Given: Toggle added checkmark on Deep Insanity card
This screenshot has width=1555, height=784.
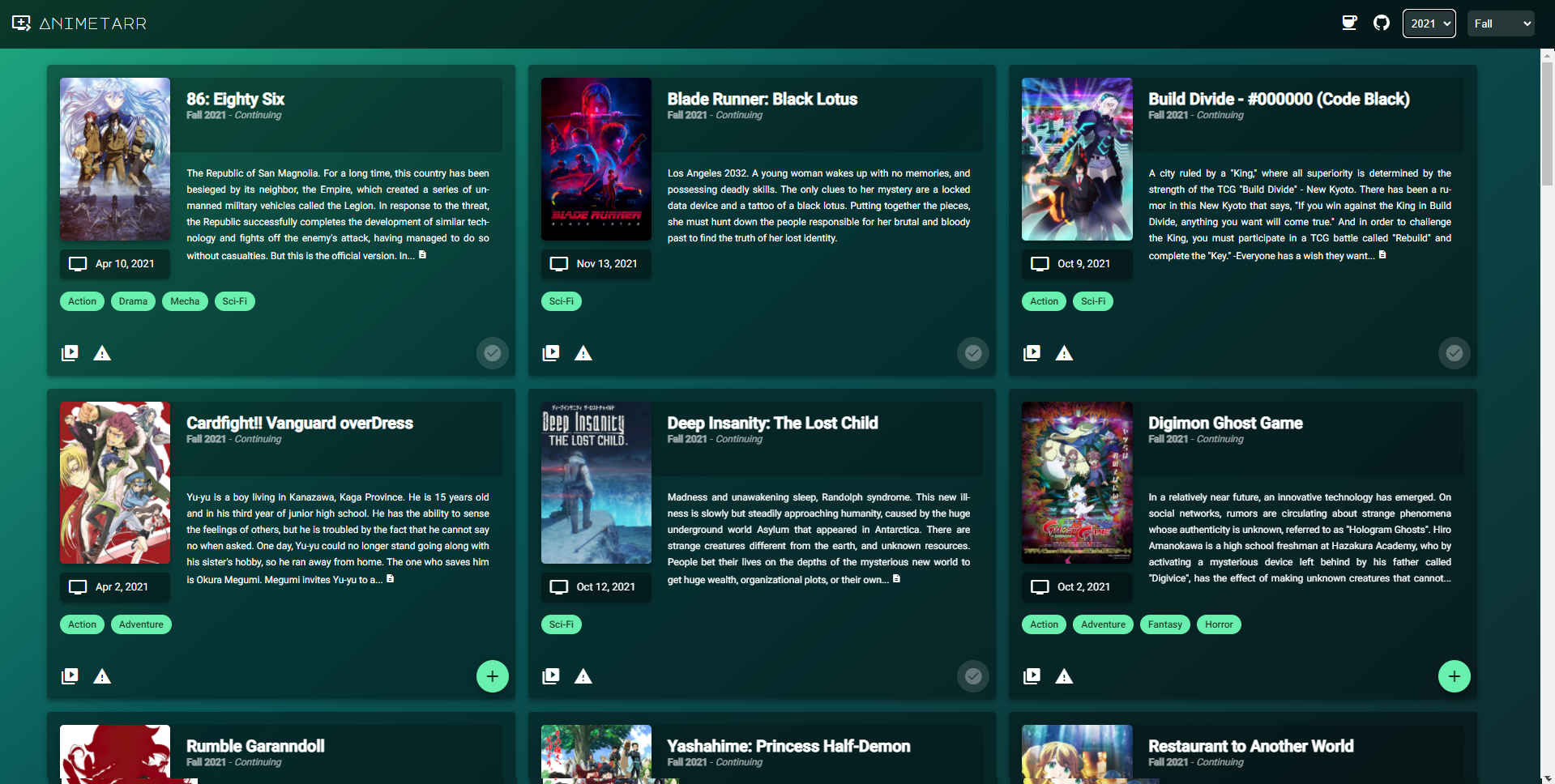Looking at the screenshot, I should (x=973, y=676).
